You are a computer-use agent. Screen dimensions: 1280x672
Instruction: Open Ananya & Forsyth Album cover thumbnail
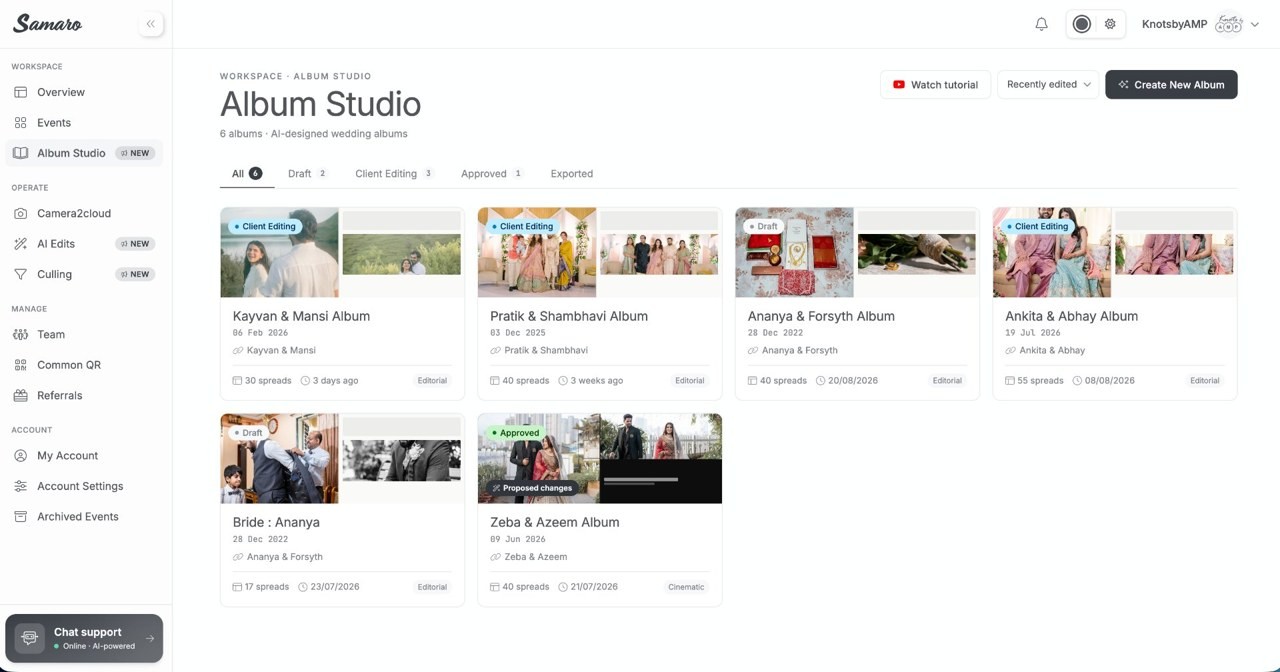[857, 253]
